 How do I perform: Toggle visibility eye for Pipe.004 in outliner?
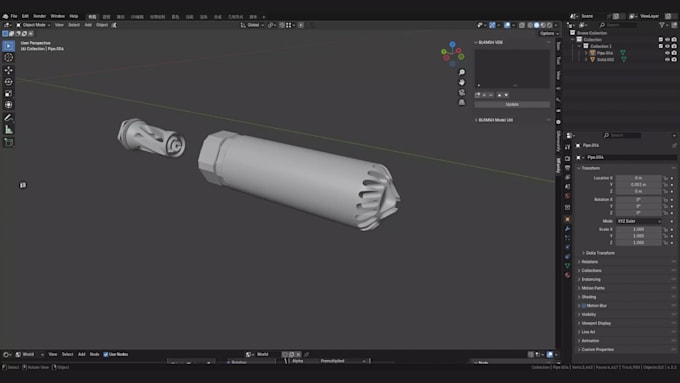pyautogui.click(x=667, y=53)
